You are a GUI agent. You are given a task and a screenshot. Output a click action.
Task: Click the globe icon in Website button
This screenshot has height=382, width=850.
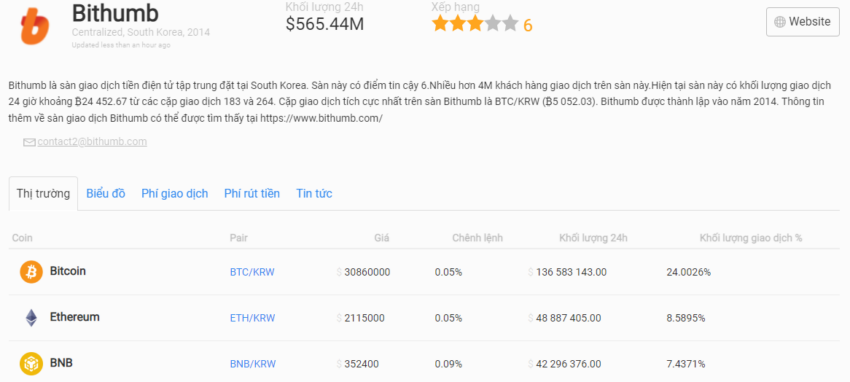click(780, 22)
